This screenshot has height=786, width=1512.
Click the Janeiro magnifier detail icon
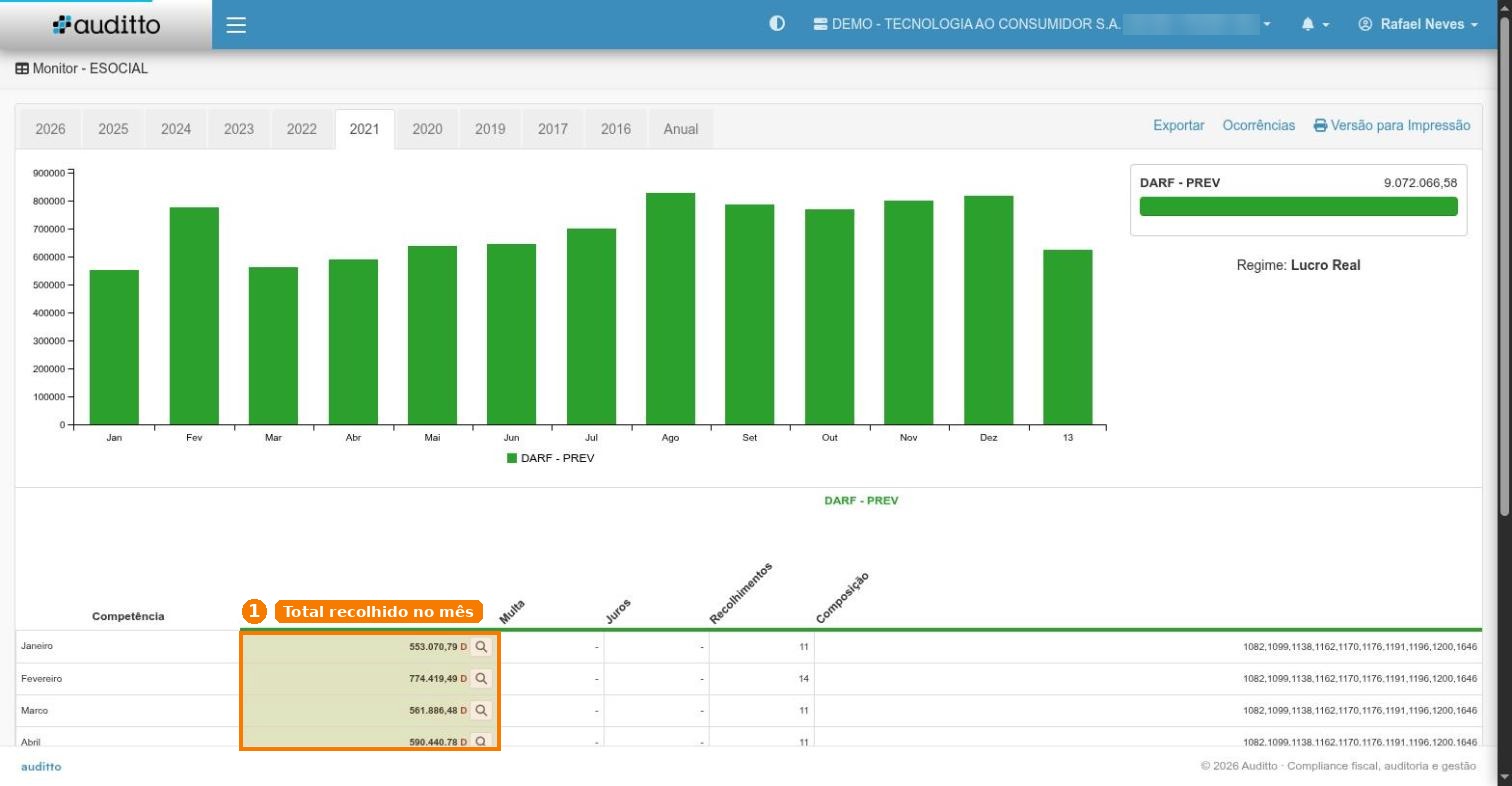click(481, 647)
